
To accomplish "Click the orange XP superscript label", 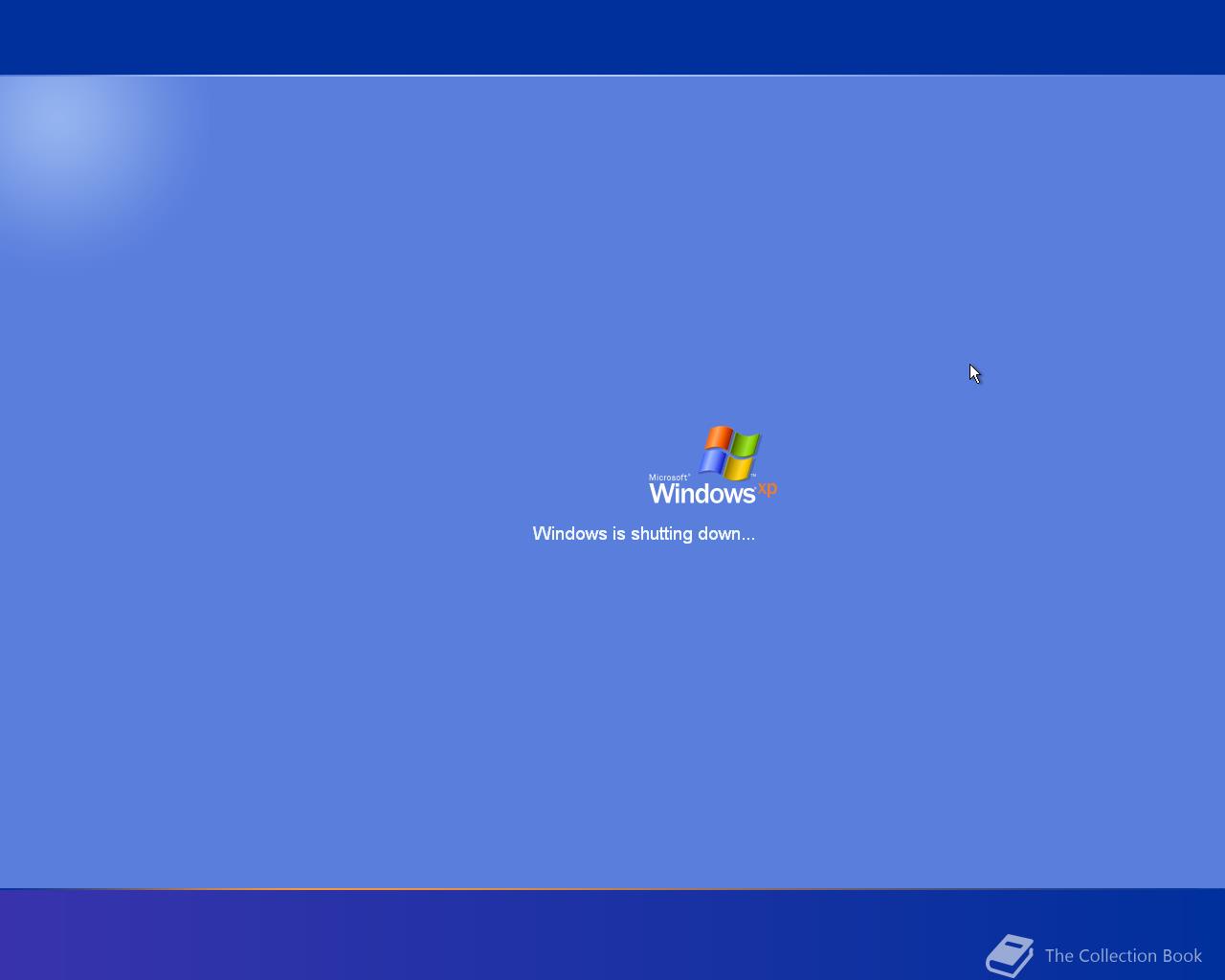I will point(767,489).
